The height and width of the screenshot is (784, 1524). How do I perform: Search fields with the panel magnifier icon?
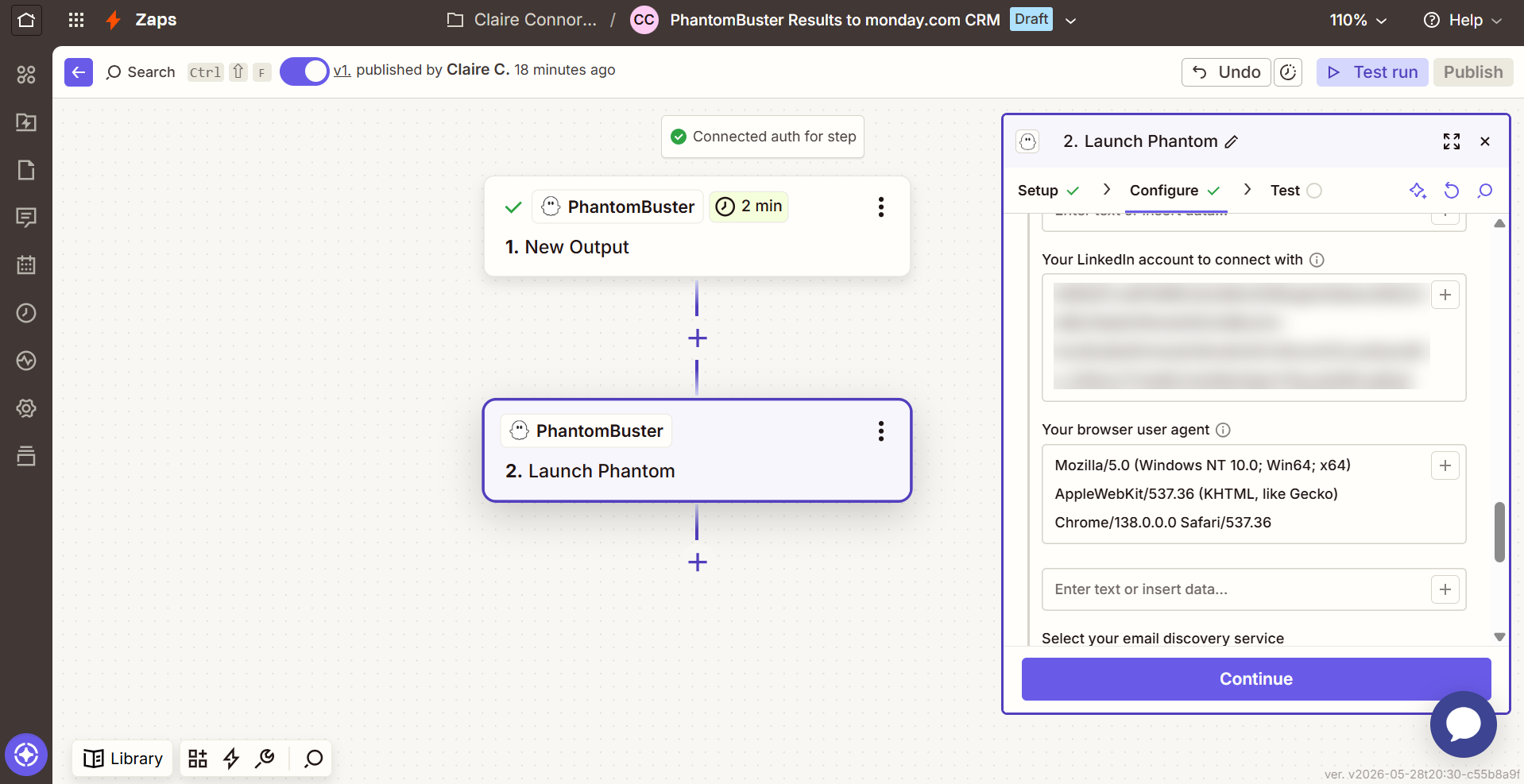click(1485, 191)
